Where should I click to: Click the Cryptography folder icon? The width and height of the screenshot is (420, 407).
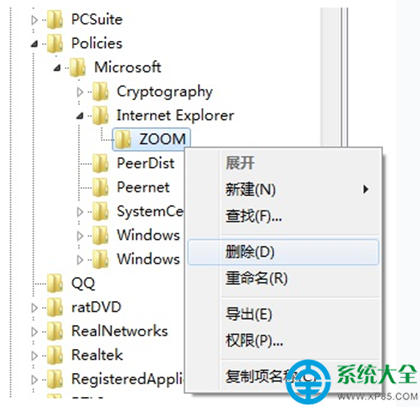click(100, 92)
